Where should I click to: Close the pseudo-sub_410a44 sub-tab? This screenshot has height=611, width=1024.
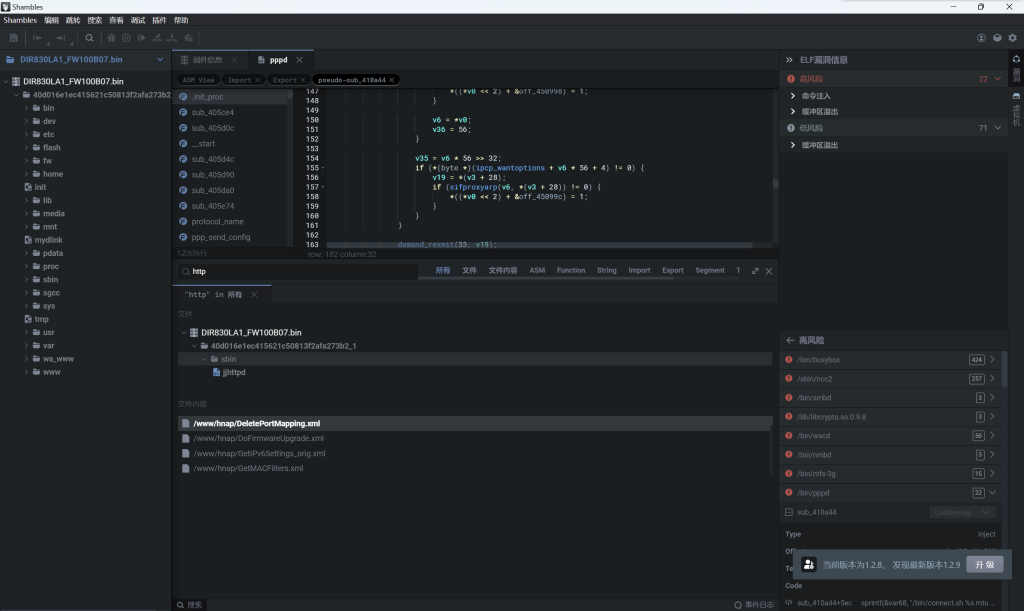(x=393, y=79)
